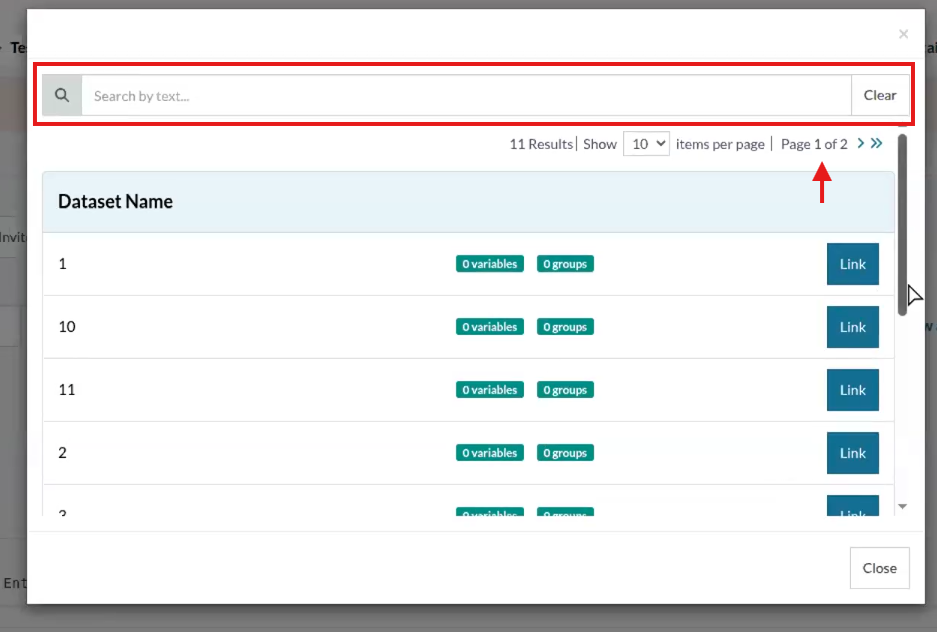Link dataset named 2
Screen dimensions: 937x632
click(x=852, y=453)
